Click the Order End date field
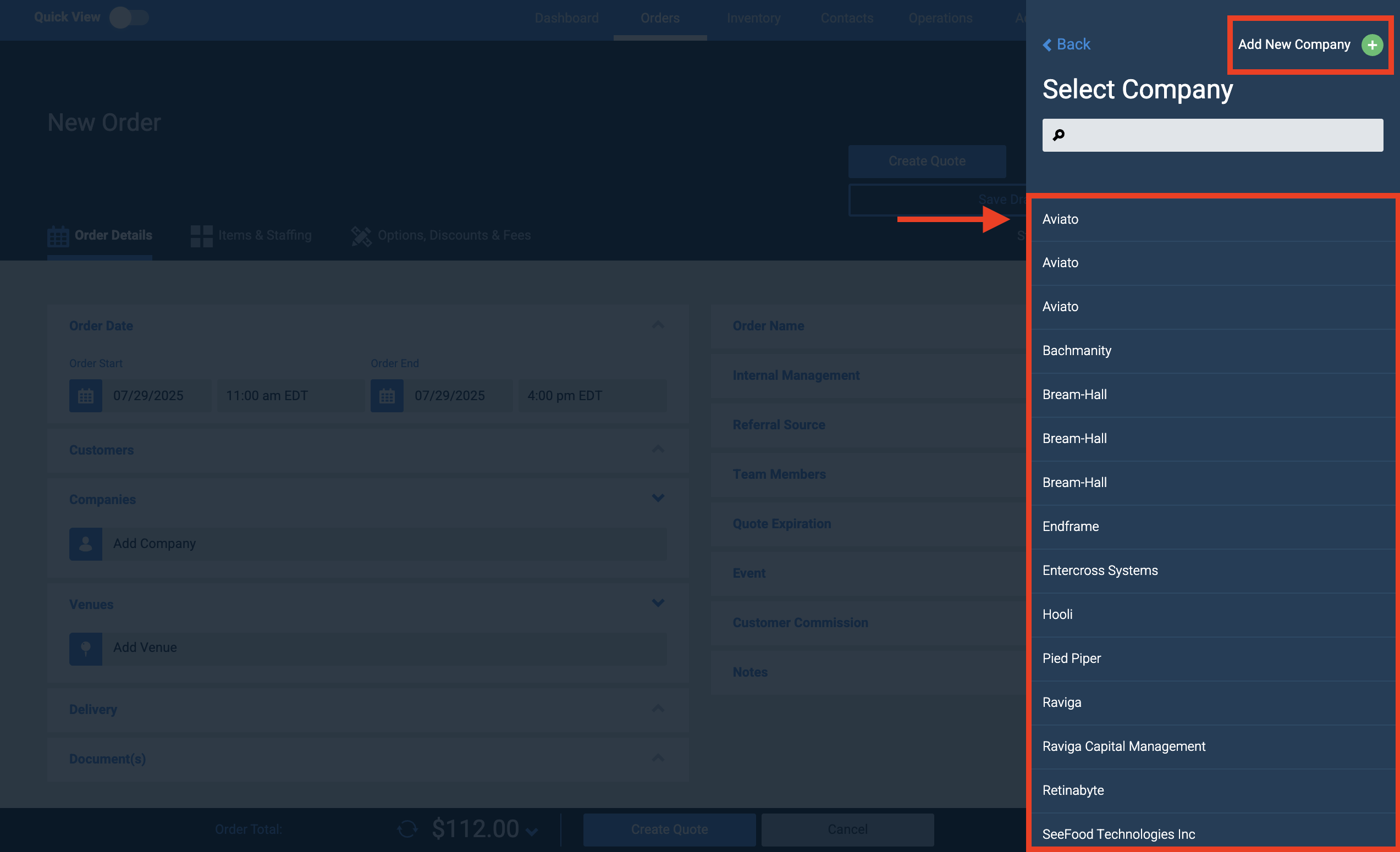 coord(458,395)
